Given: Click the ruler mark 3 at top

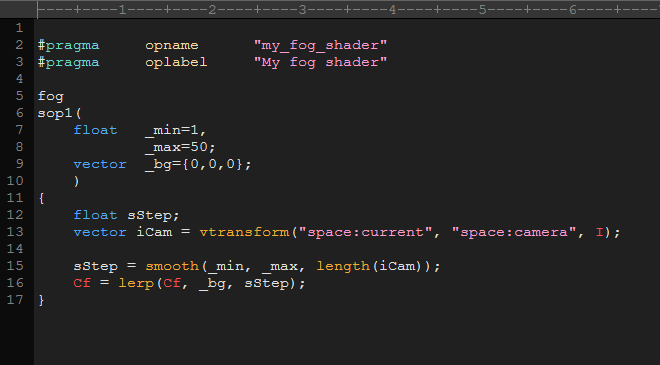Looking at the screenshot, I should [302, 10].
